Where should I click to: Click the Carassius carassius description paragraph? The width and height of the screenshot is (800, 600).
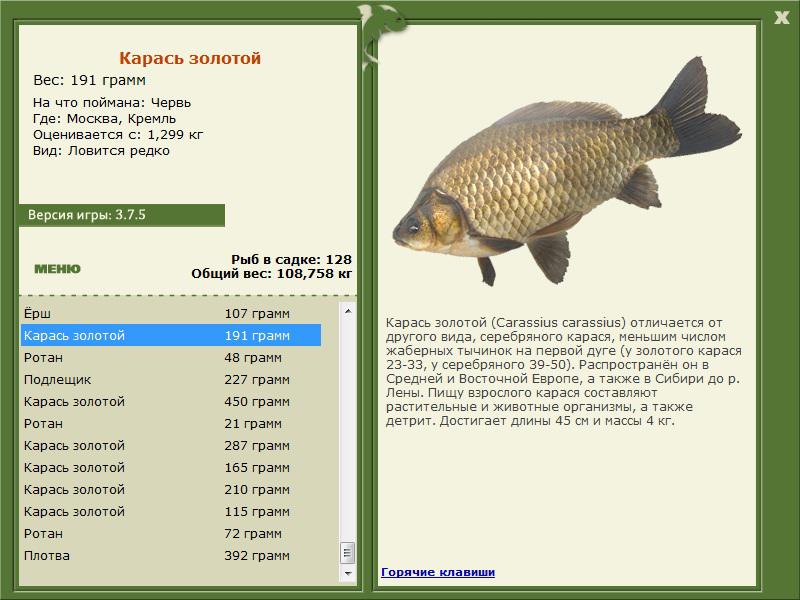point(564,371)
